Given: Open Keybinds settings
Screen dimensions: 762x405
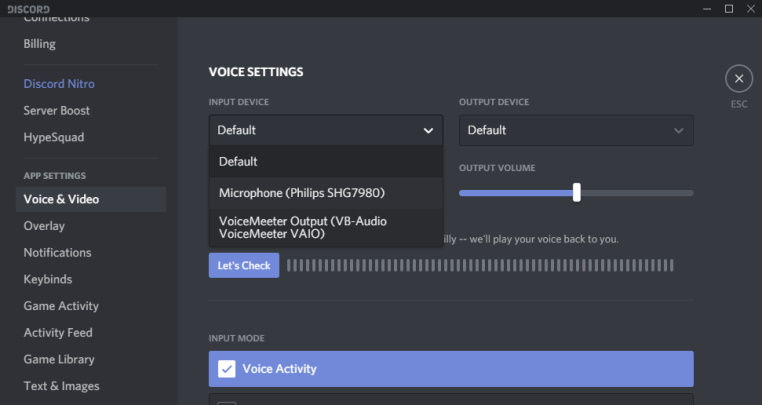Looking at the screenshot, I should pyautogui.click(x=48, y=280).
